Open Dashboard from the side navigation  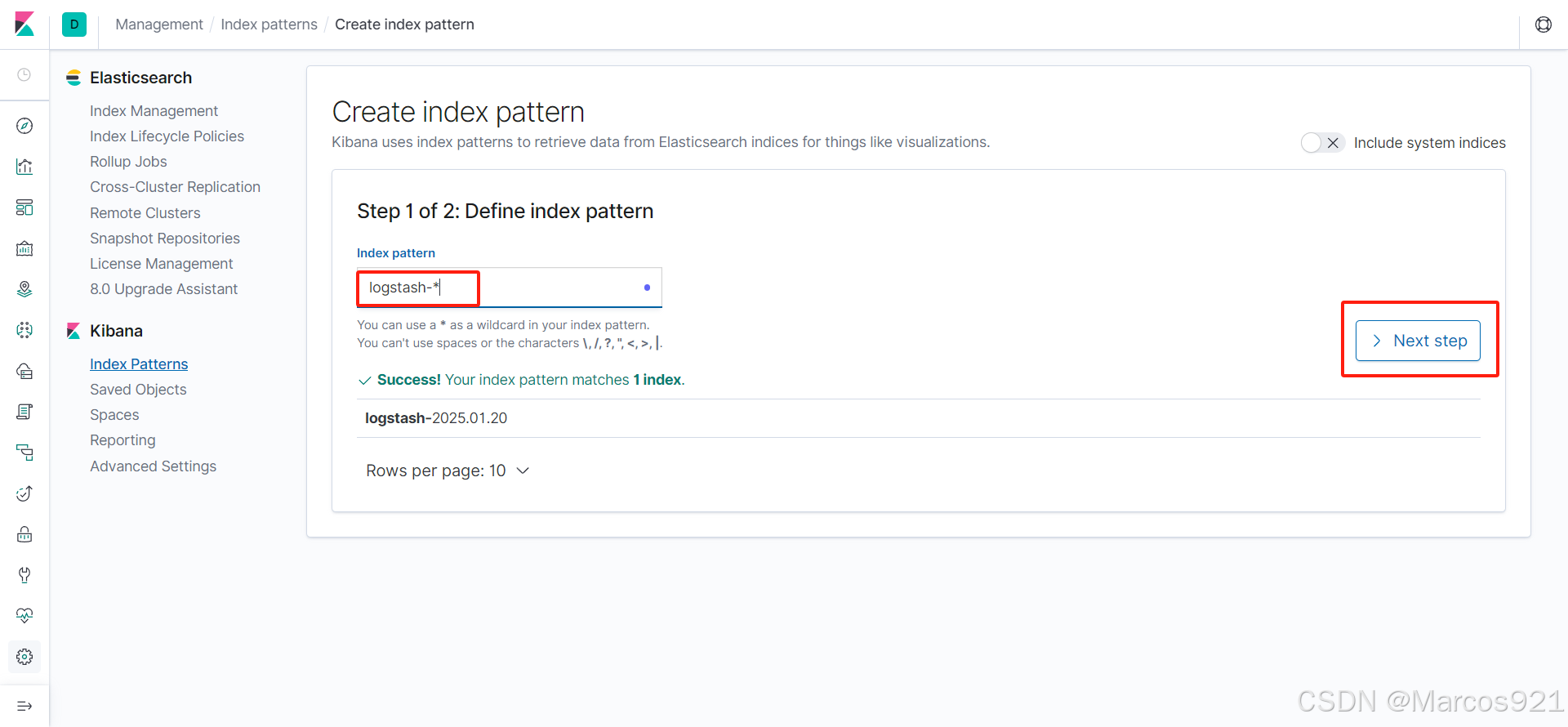click(24, 207)
